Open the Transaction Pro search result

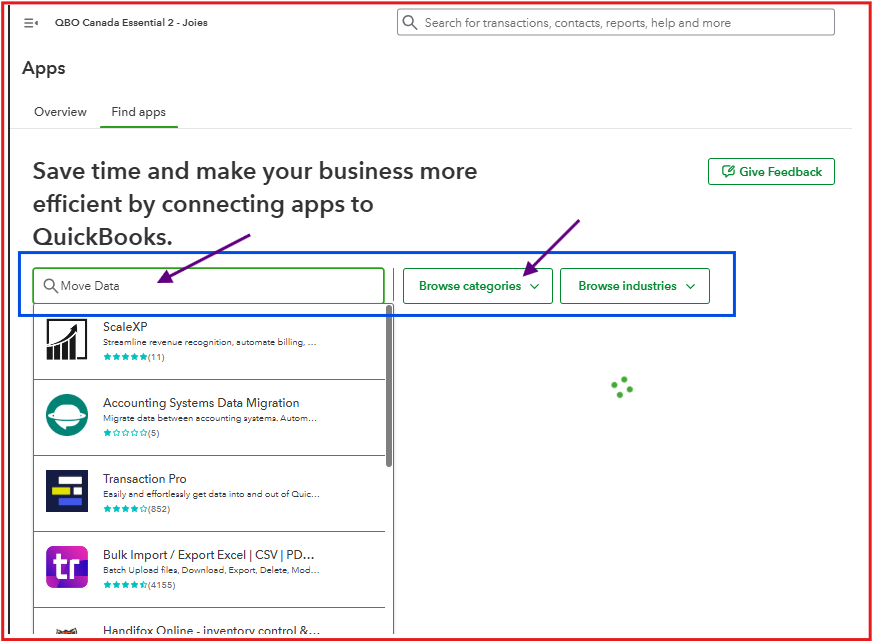click(209, 494)
